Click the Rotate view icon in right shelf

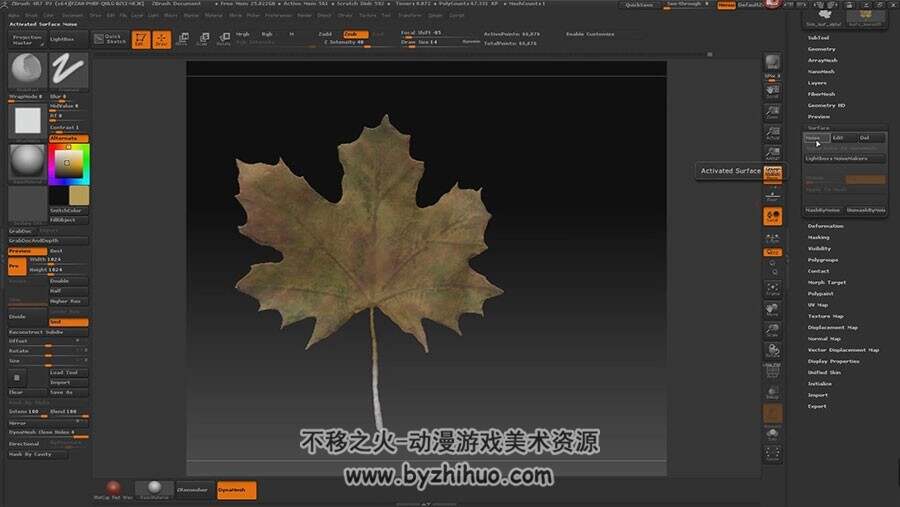(x=773, y=351)
